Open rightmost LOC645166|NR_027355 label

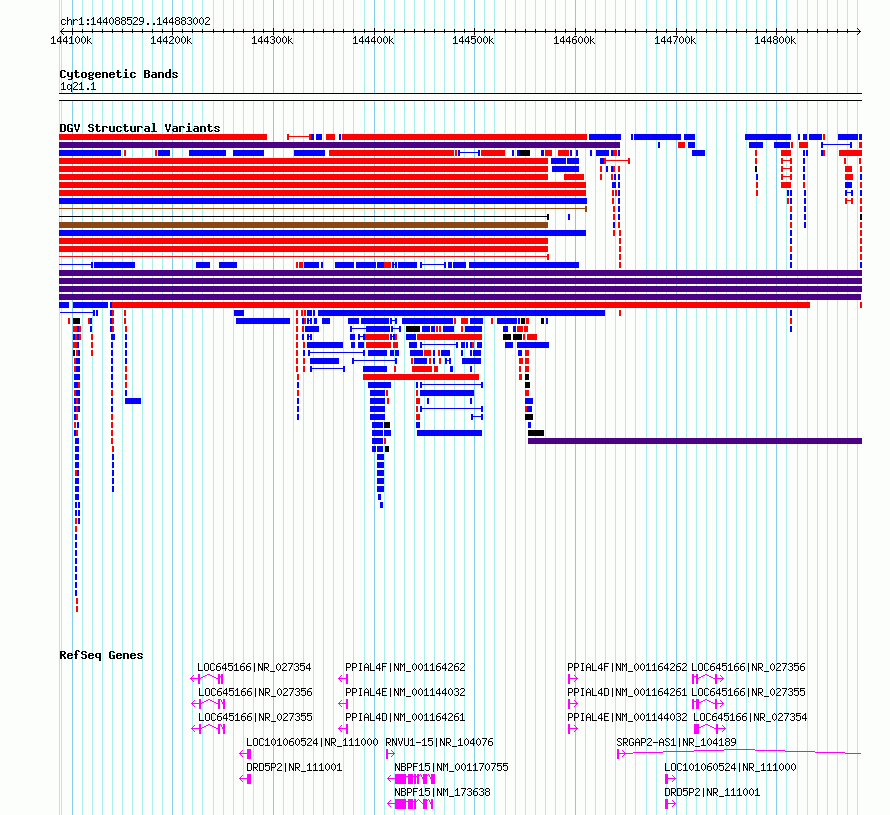click(748, 692)
